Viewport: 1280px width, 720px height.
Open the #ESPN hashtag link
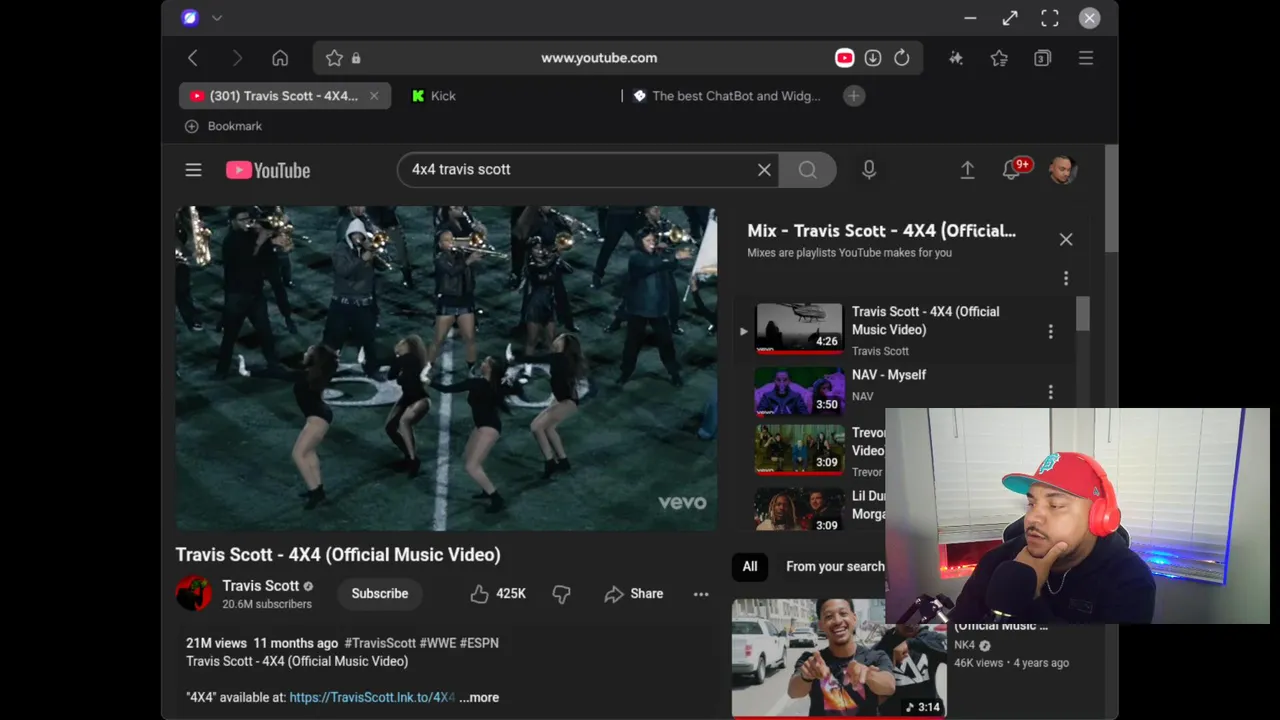[x=479, y=643]
